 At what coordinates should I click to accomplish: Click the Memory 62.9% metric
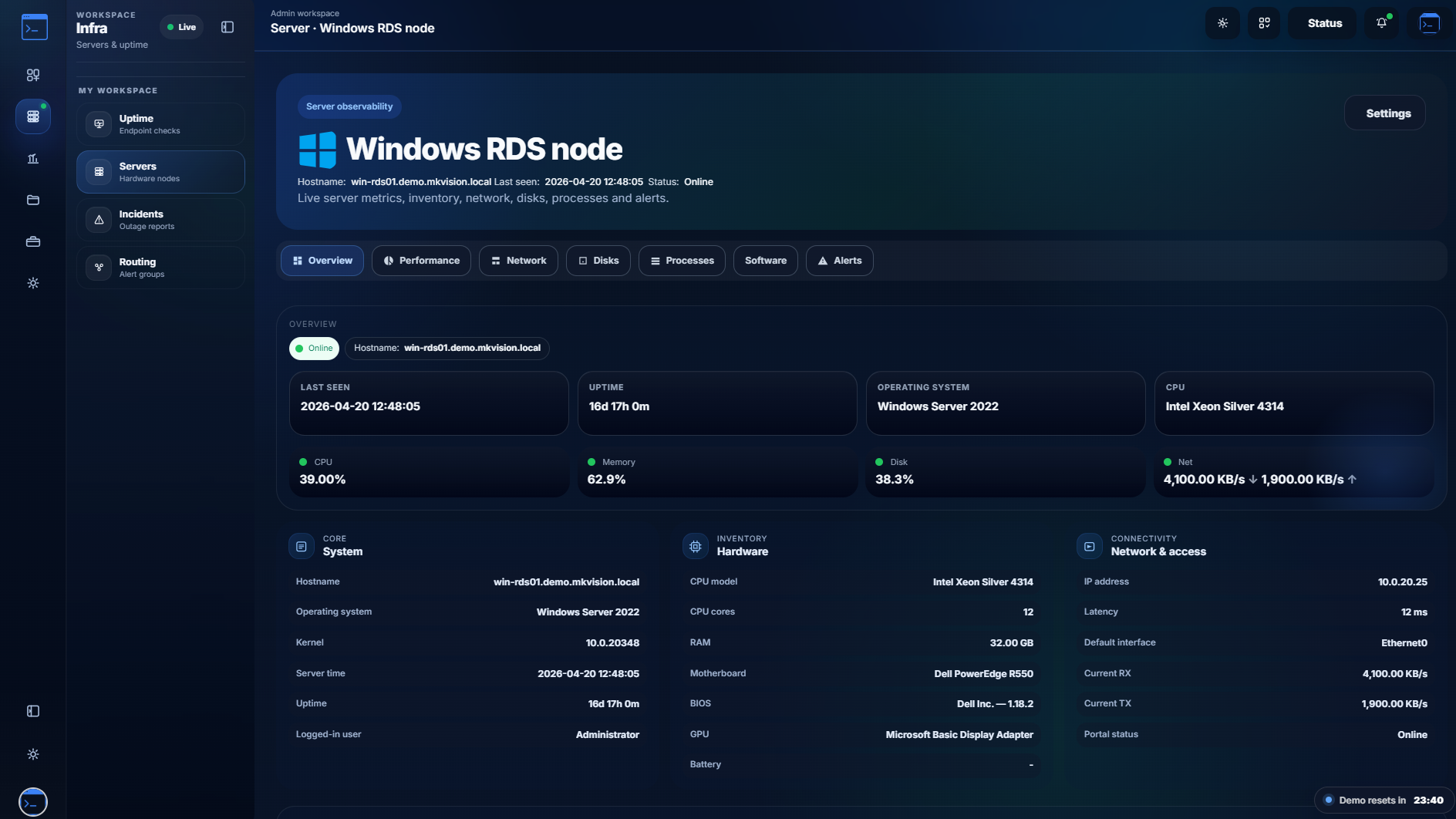pyautogui.click(x=717, y=471)
